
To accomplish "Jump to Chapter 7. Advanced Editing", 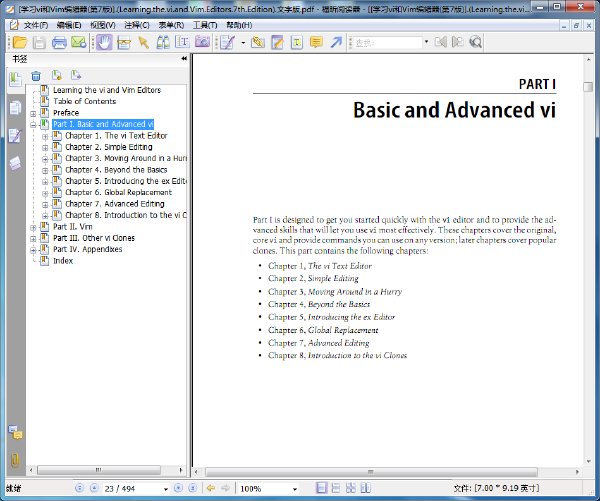I will pos(115,204).
